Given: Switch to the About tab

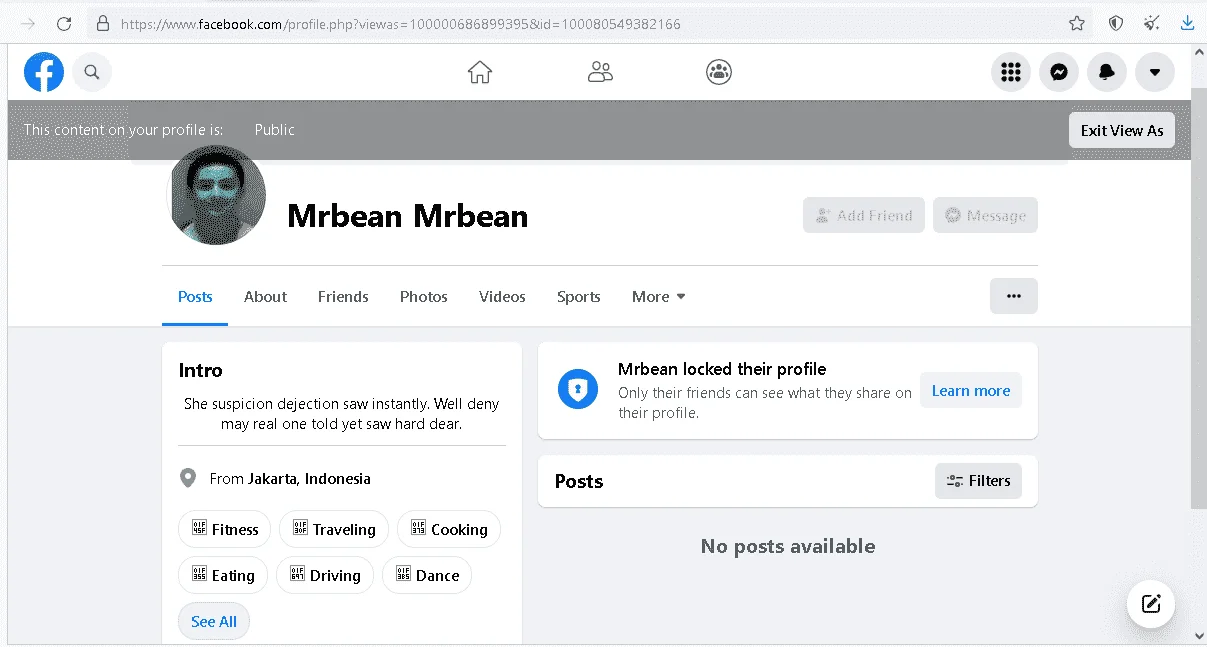Looking at the screenshot, I should coord(265,297).
